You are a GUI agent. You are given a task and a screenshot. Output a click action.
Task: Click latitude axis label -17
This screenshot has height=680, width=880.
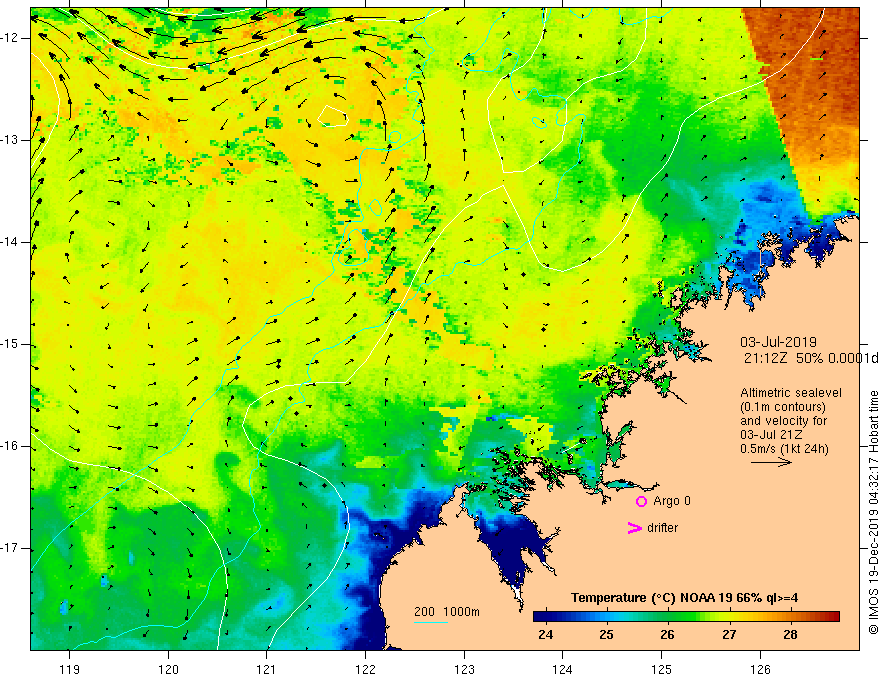coord(11,548)
